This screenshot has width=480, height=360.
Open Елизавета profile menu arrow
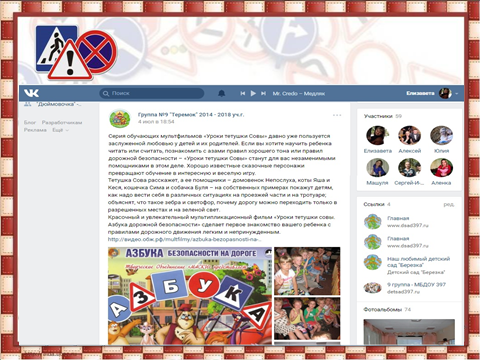point(457,94)
